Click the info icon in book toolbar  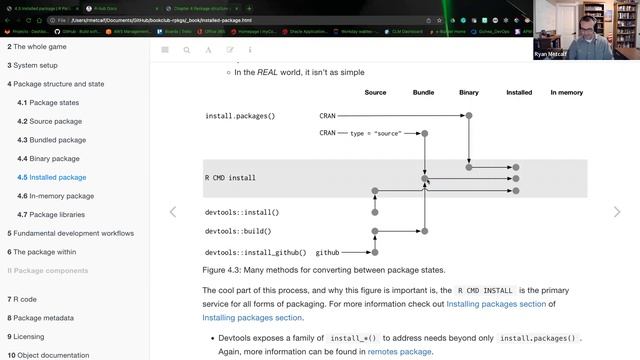tap(250, 50)
